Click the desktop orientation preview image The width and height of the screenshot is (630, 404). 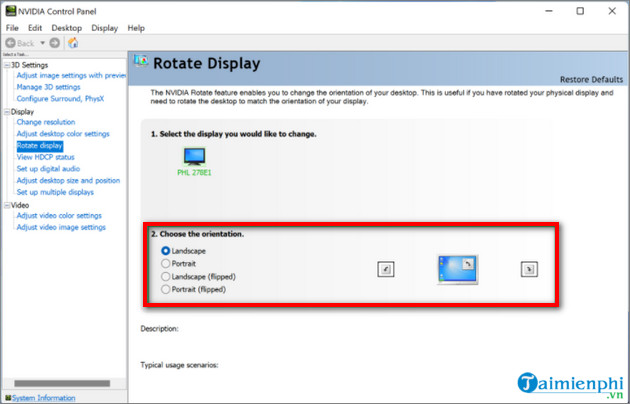[x=458, y=269]
